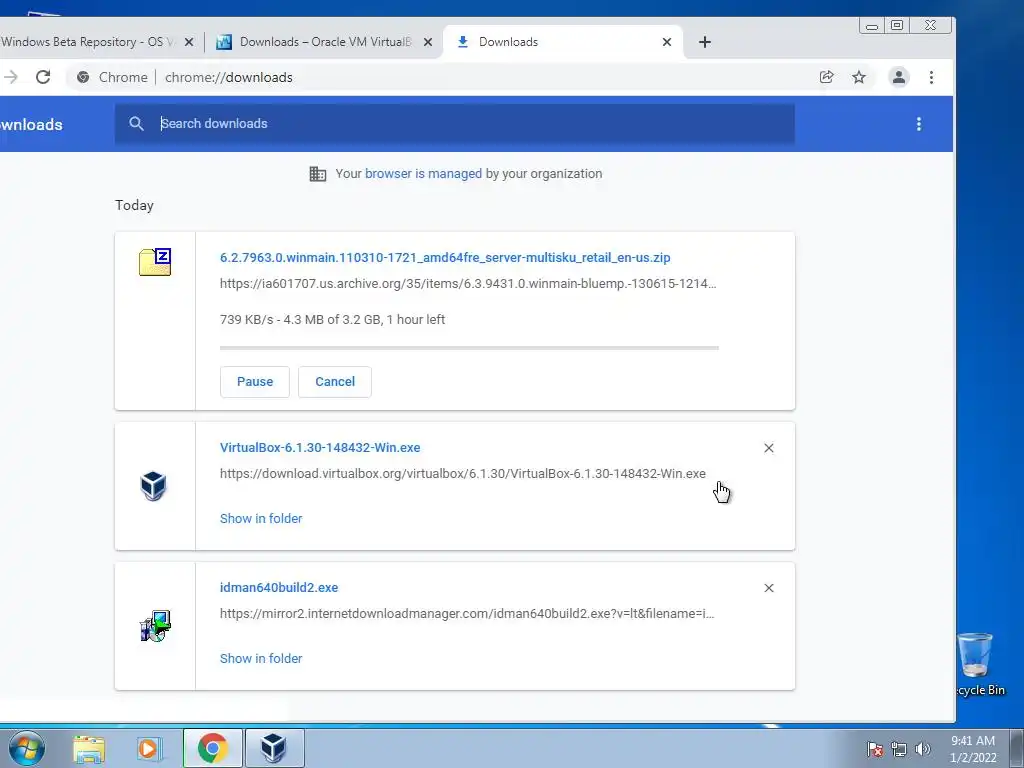Show idman640build2.exe in folder
This screenshot has height=768, width=1024.
(x=261, y=658)
